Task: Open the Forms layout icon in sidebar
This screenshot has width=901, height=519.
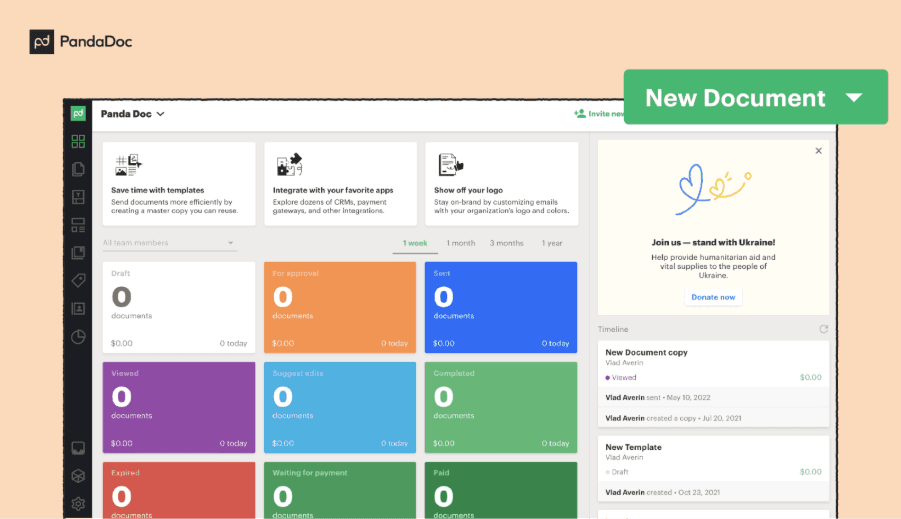Action: (x=78, y=225)
